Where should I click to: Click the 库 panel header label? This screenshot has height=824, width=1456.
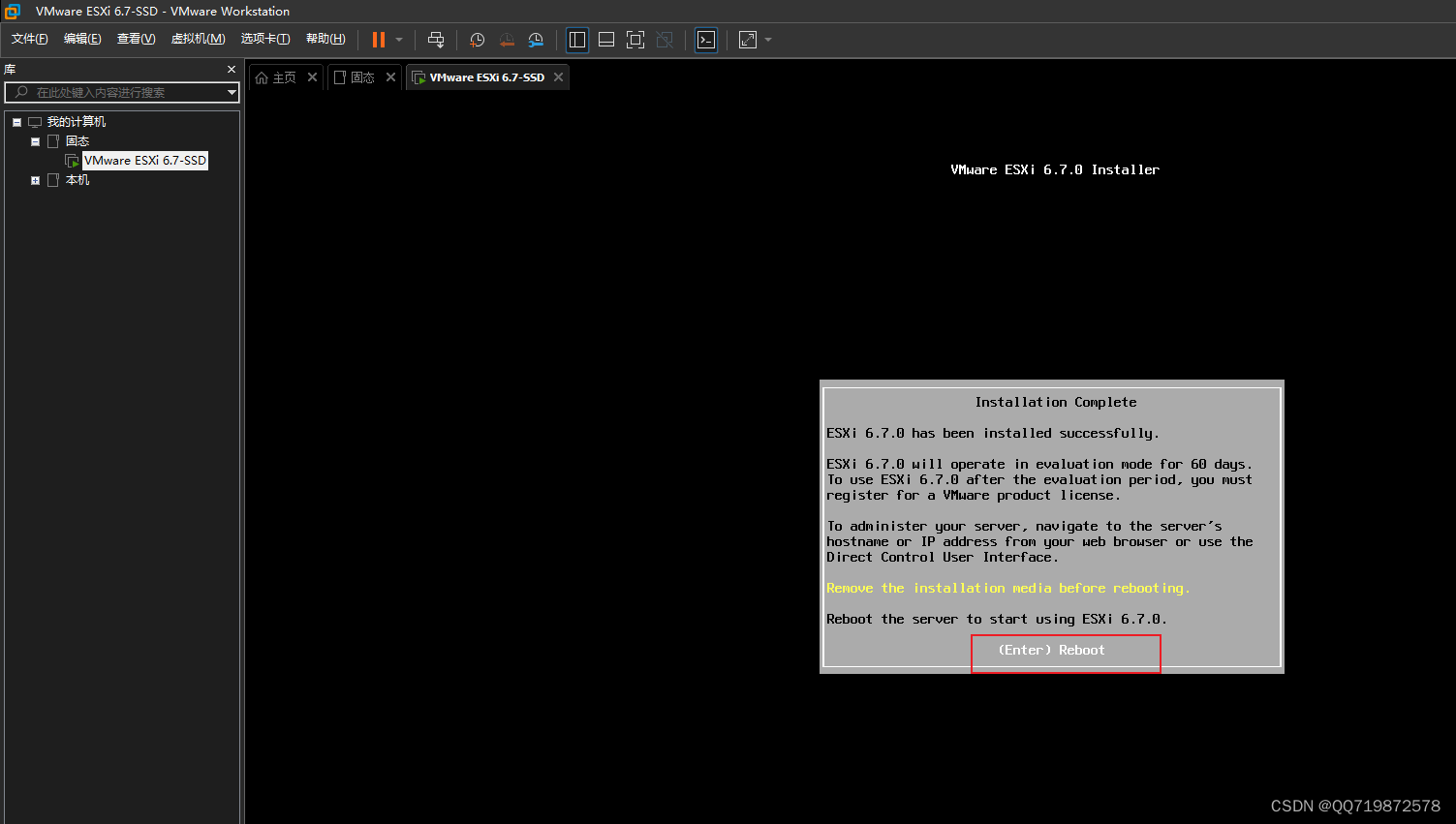pyautogui.click(x=10, y=70)
